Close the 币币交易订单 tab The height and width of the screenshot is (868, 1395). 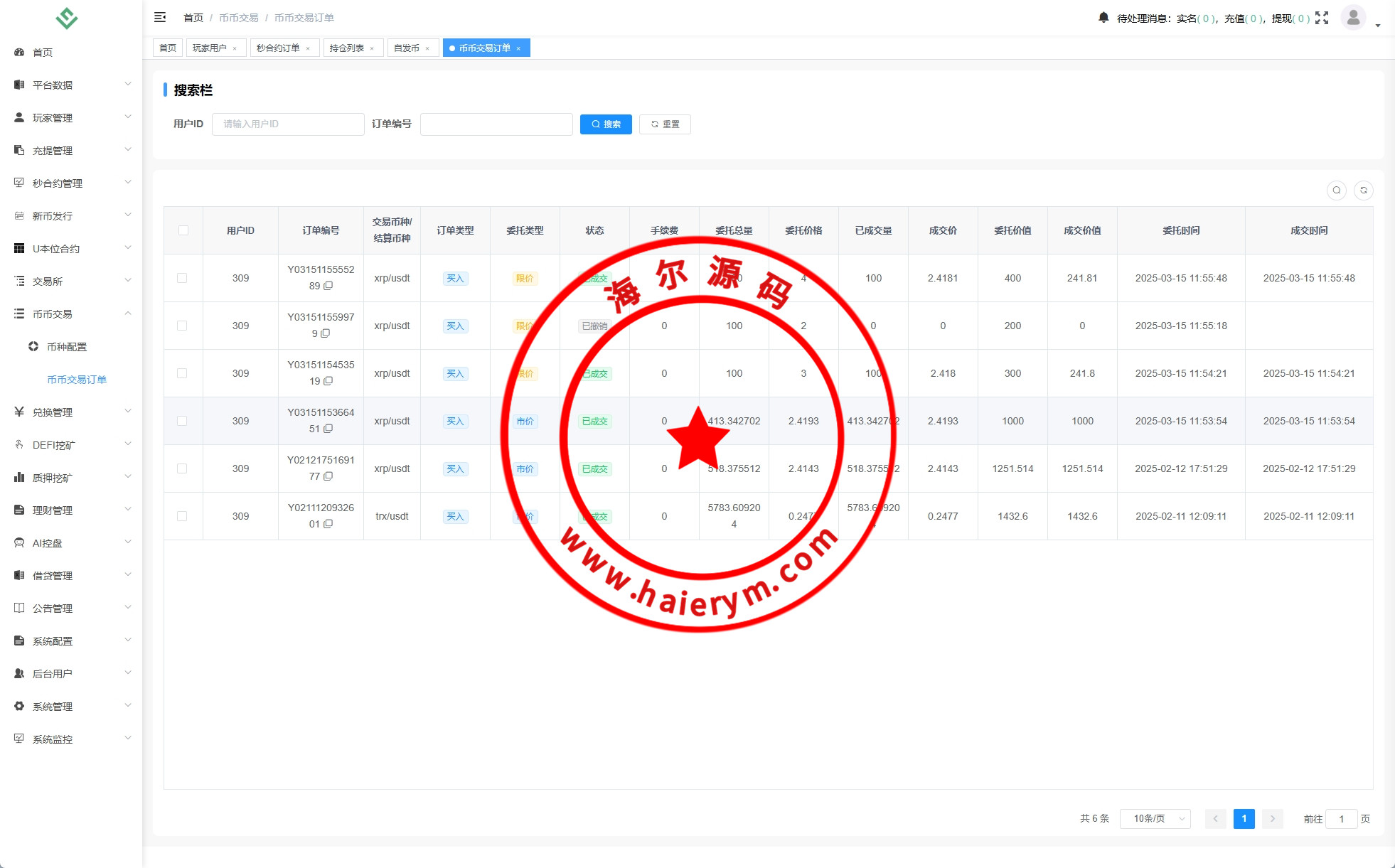[518, 48]
